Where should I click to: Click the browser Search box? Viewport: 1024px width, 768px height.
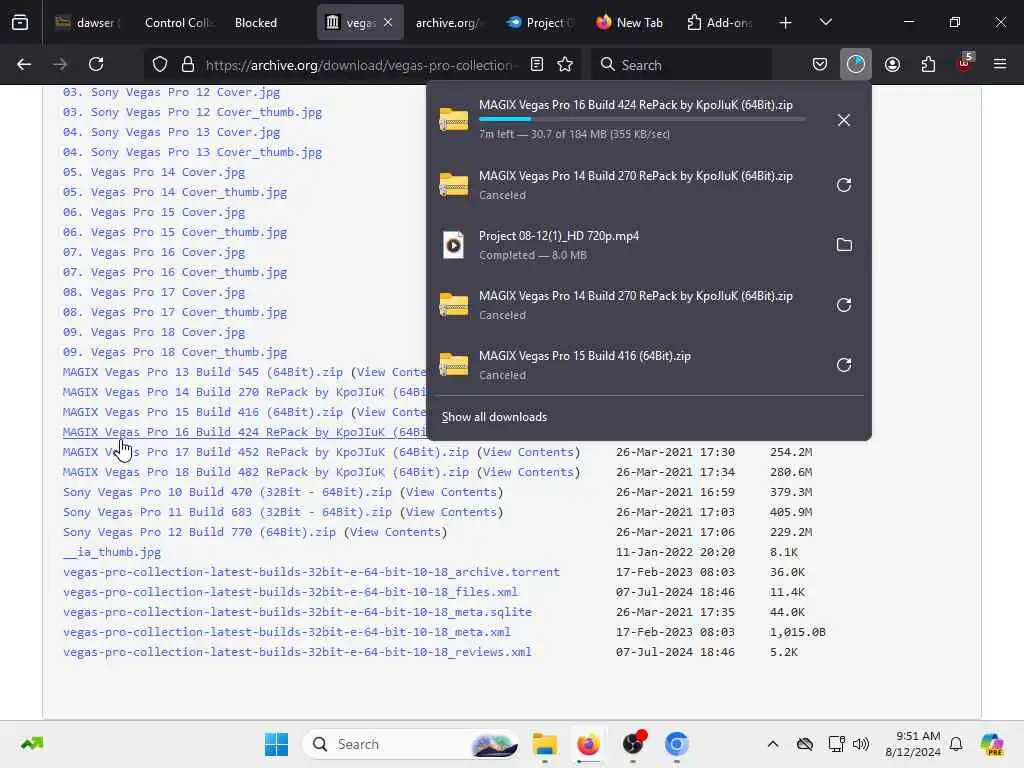pos(681,65)
